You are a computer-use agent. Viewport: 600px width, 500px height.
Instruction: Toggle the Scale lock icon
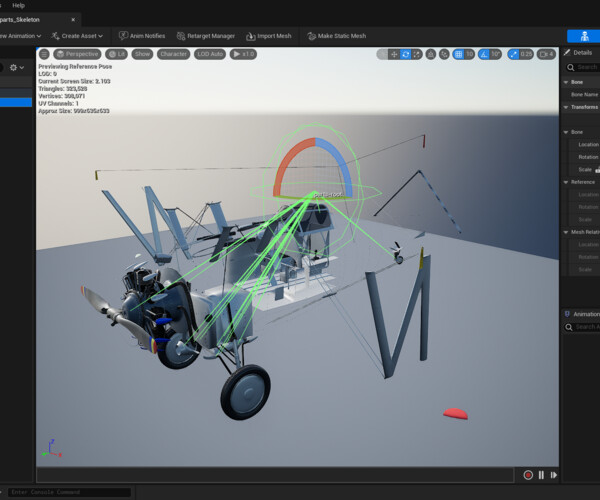click(x=597, y=169)
